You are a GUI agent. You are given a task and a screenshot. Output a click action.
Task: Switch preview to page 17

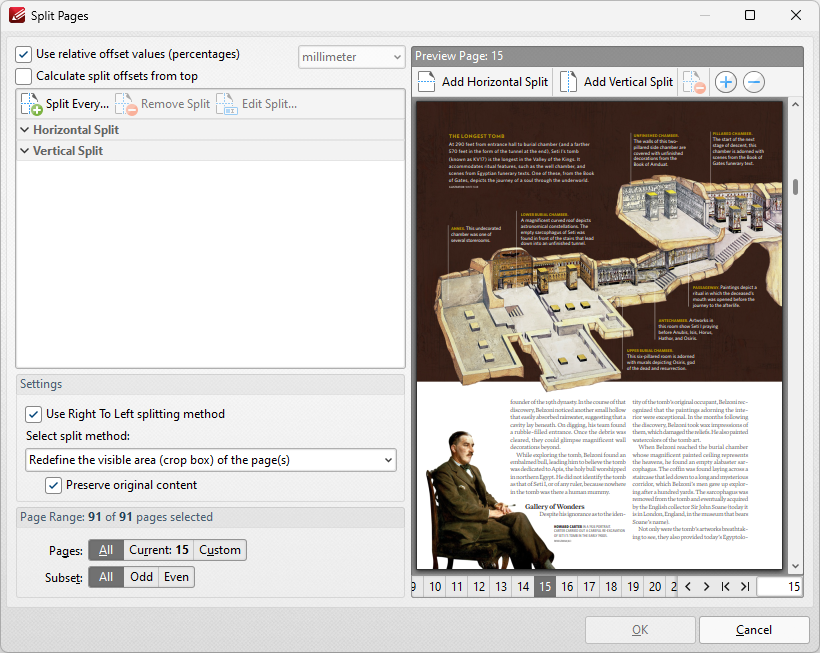[x=589, y=587]
